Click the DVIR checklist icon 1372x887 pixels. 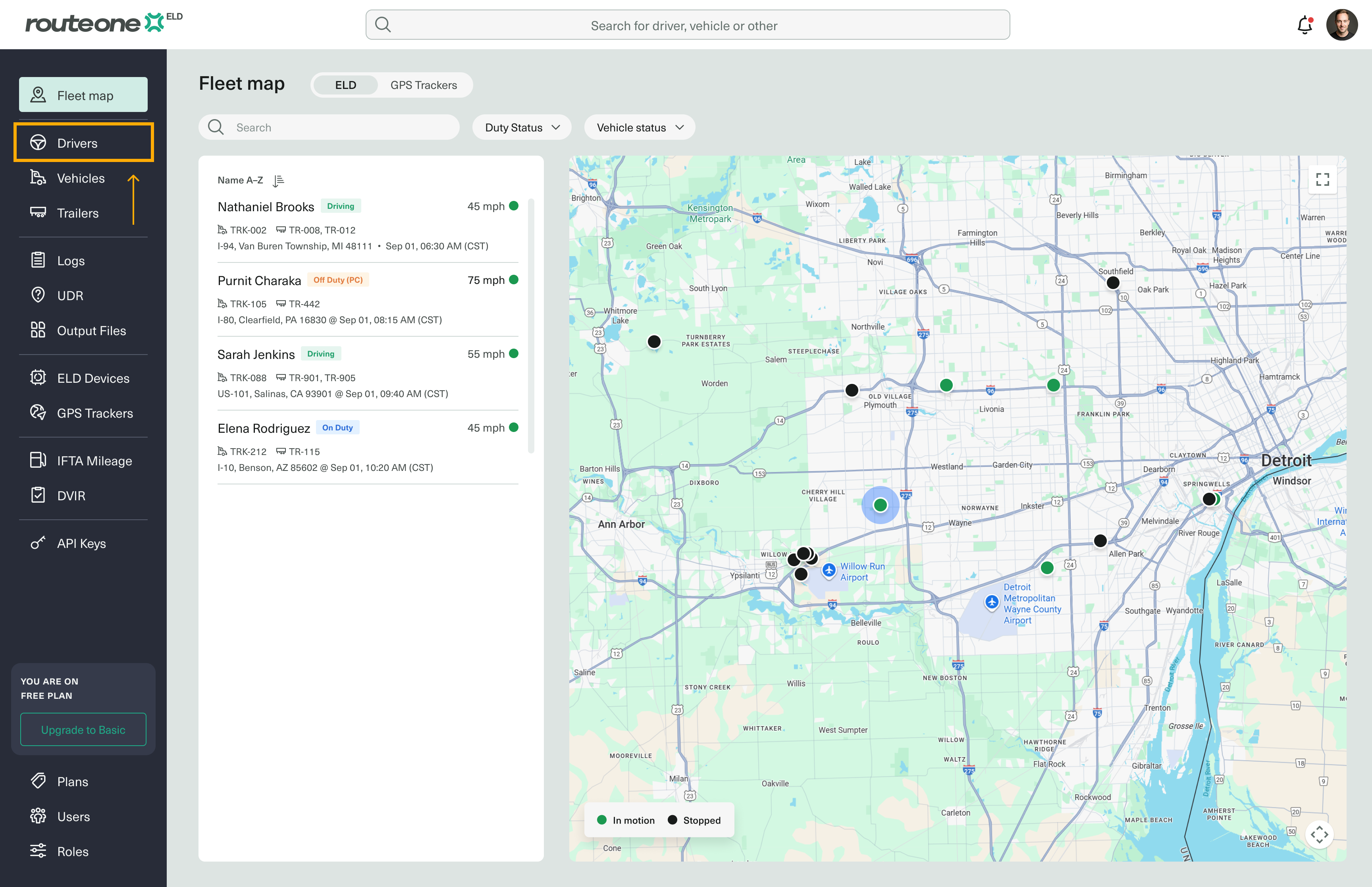coord(38,496)
